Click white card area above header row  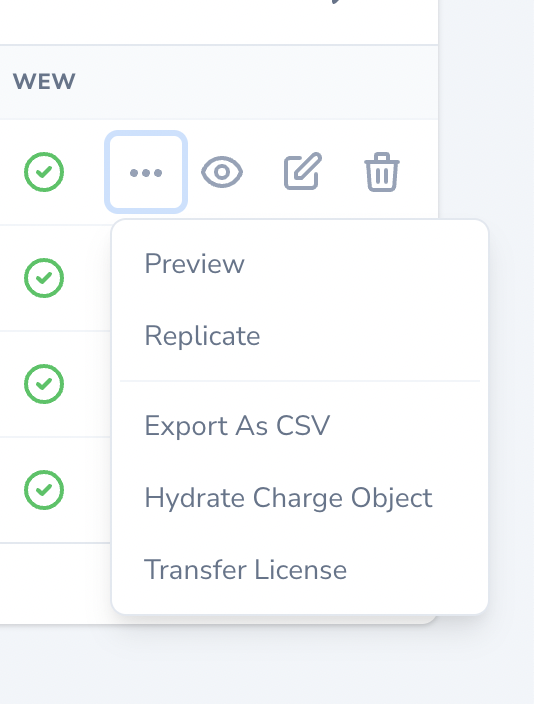coord(180,22)
